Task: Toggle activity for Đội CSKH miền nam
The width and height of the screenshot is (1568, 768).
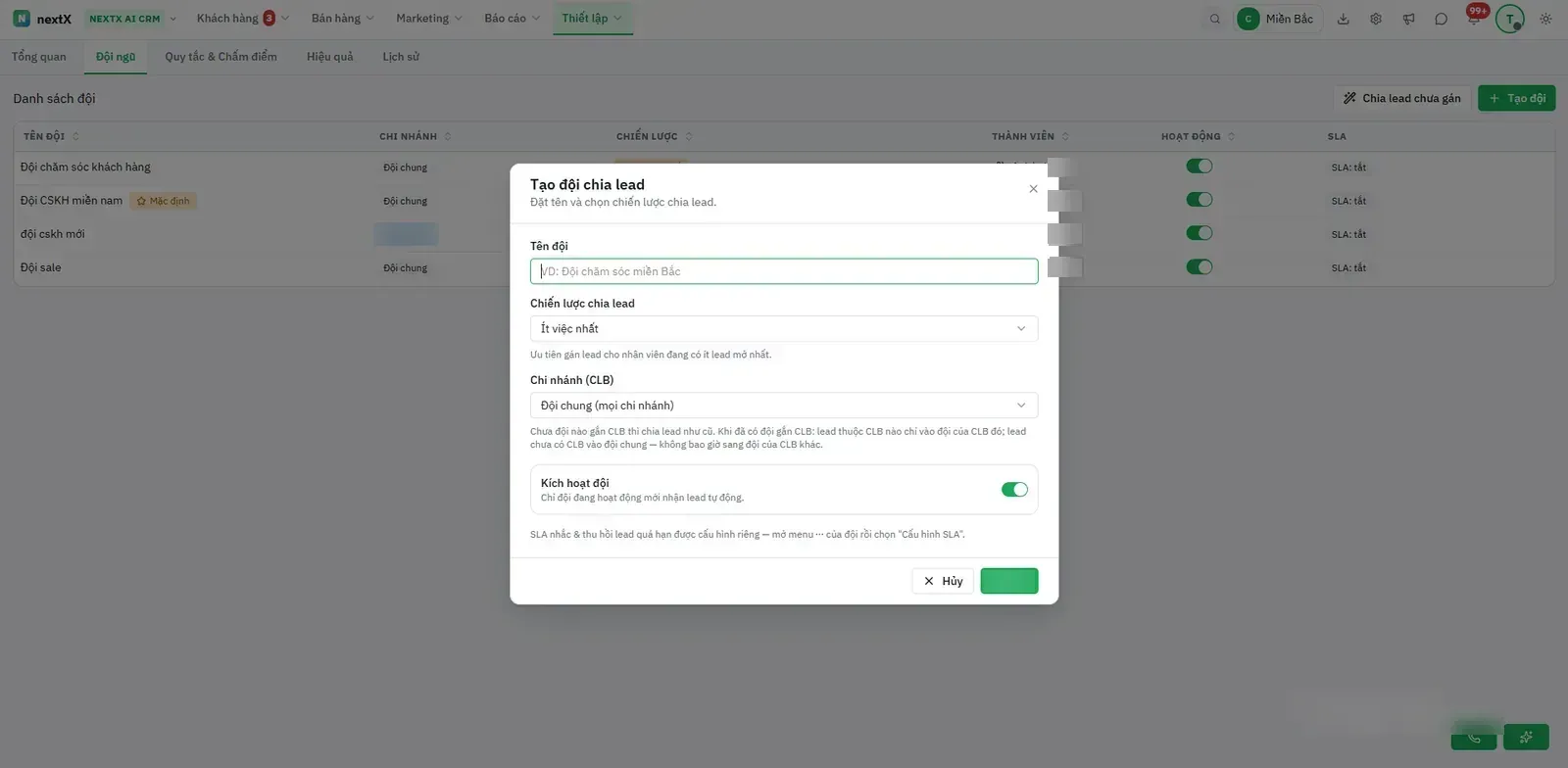Action: point(1200,200)
